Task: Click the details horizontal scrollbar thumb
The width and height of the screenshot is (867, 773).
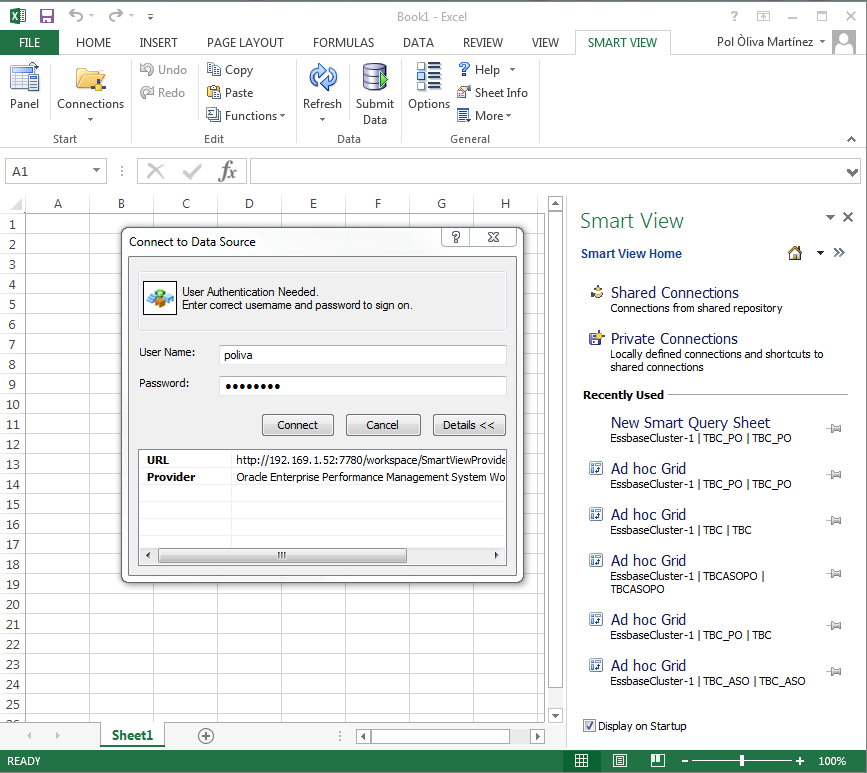Action: pyautogui.click(x=282, y=555)
